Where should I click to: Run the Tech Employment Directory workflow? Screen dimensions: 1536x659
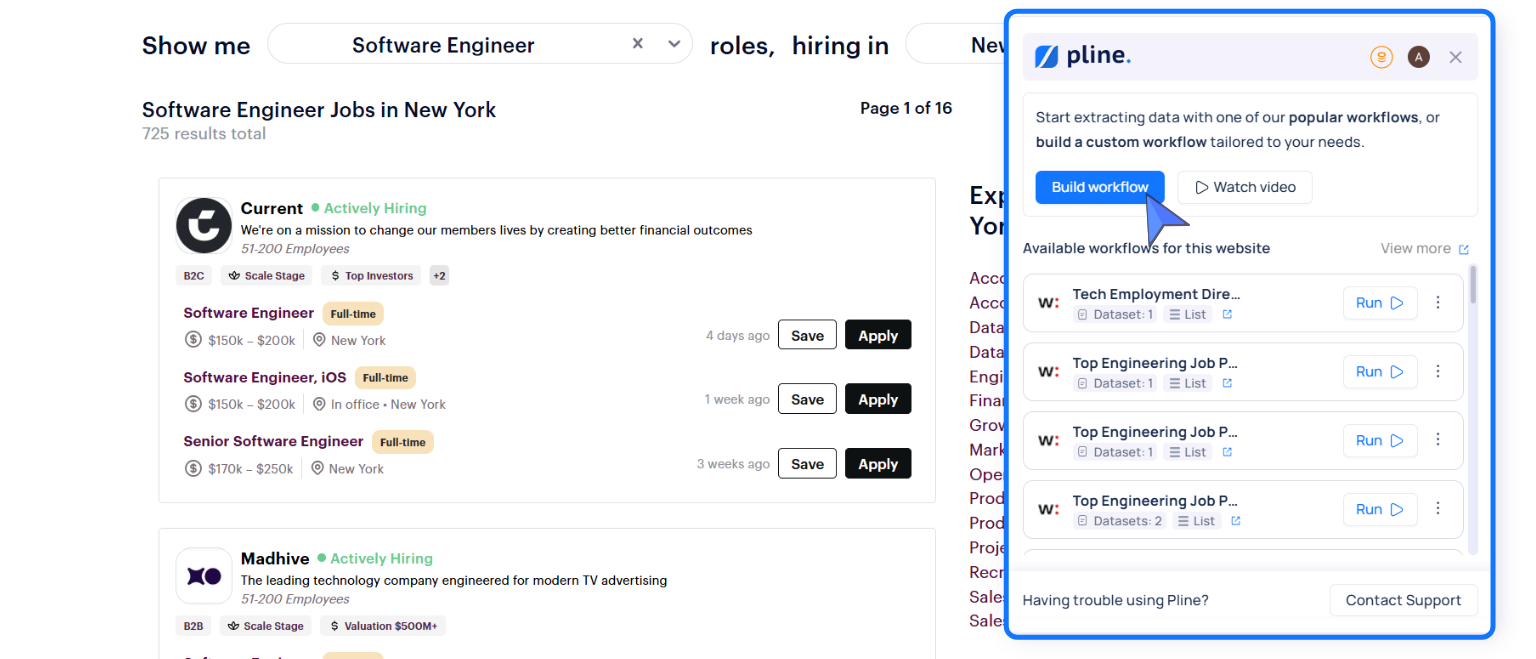click(x=1380, y=303)
